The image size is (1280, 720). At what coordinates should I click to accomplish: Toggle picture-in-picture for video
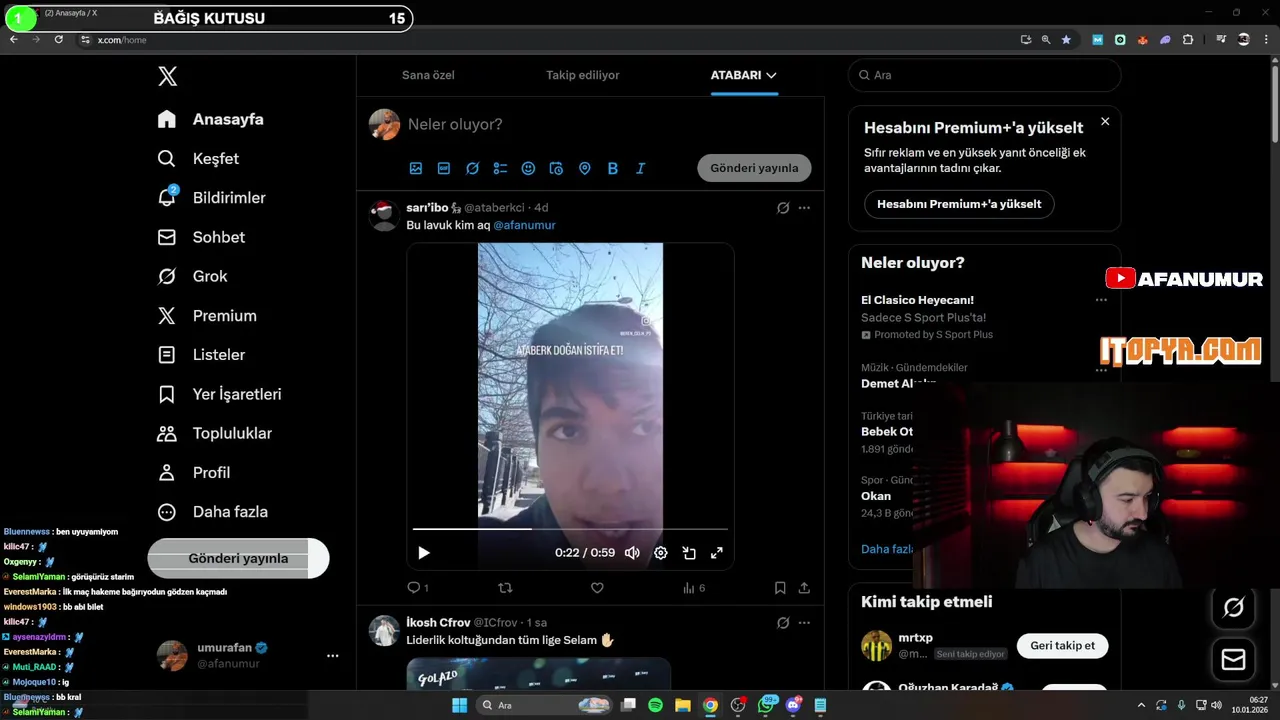coord(689,553)
